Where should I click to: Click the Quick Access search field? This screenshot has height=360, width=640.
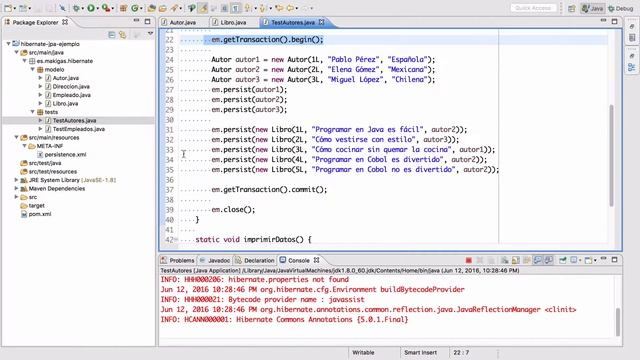click(533, 8)
